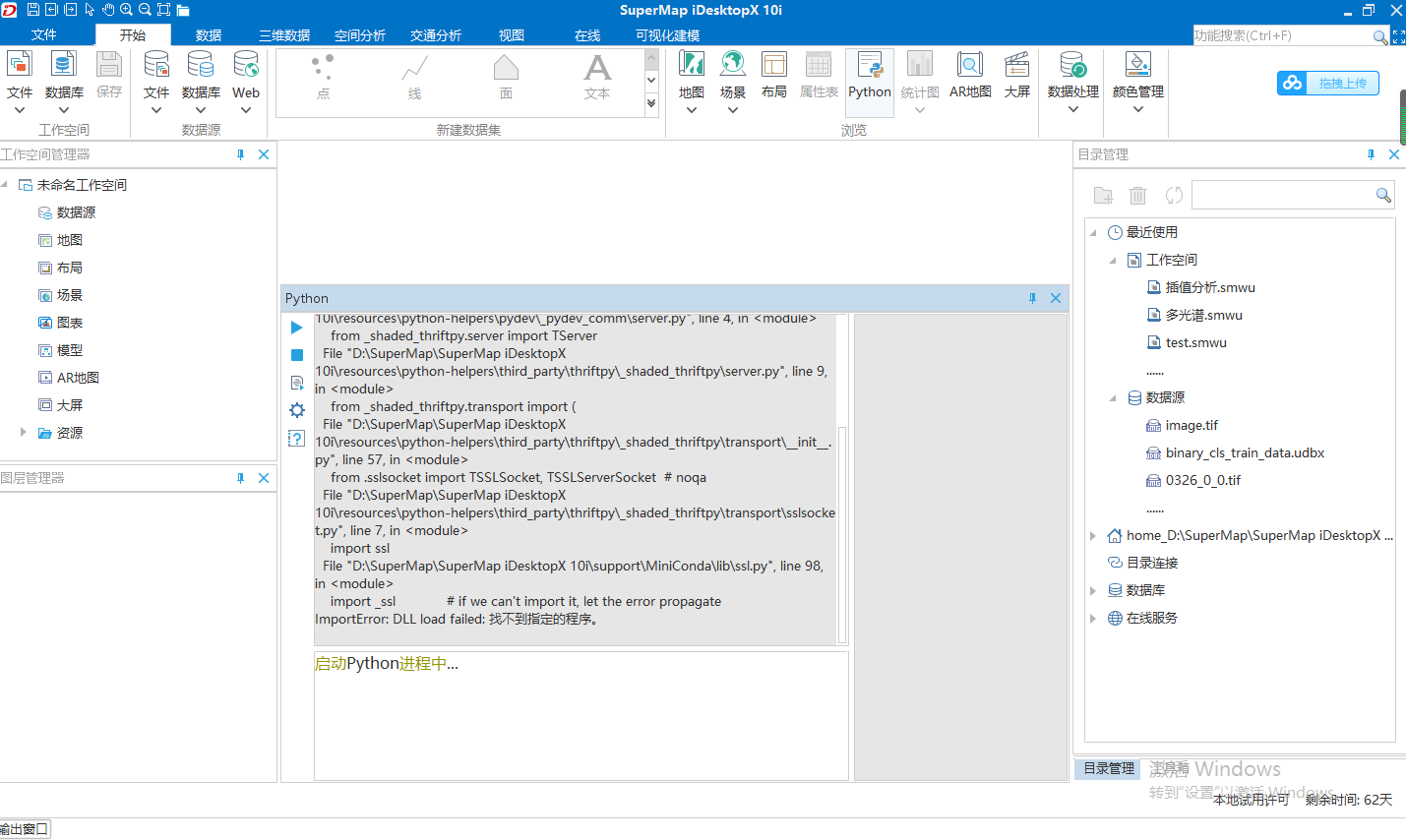Viewport: 1406px width, 840px height.
Task: Switch to the 数据 ribbon tab
Action: (209, 35)
